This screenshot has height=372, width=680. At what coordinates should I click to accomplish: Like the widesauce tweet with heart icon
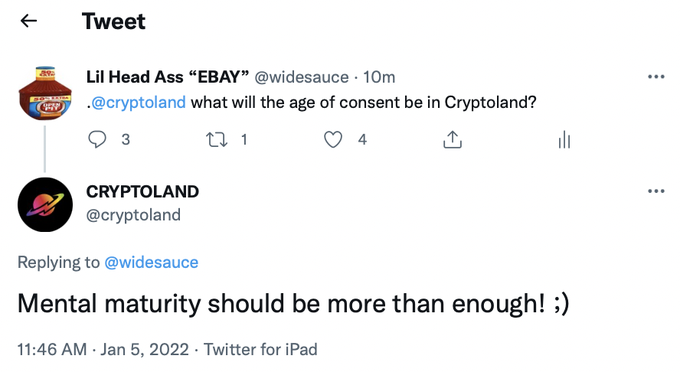pos(333,140)
